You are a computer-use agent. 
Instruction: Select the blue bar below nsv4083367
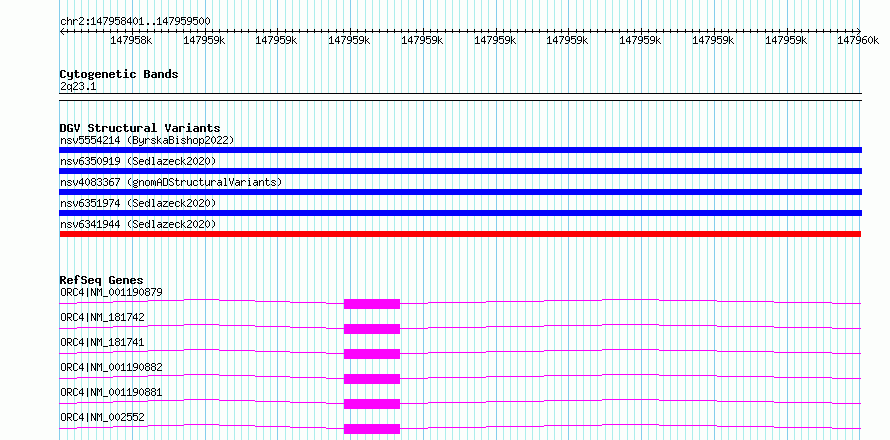pyautogui.click(x=460, y=192)
